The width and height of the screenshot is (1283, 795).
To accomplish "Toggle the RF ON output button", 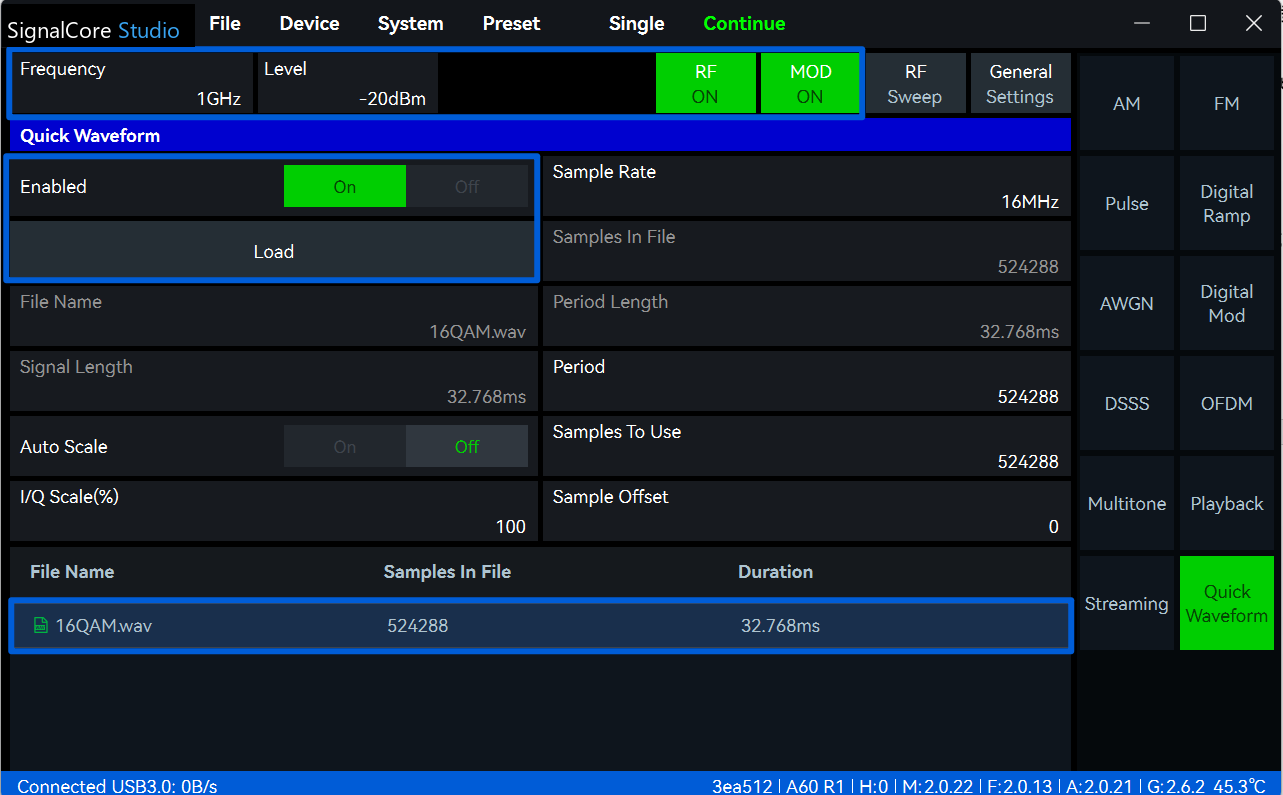I will click(x=706, y=84).
